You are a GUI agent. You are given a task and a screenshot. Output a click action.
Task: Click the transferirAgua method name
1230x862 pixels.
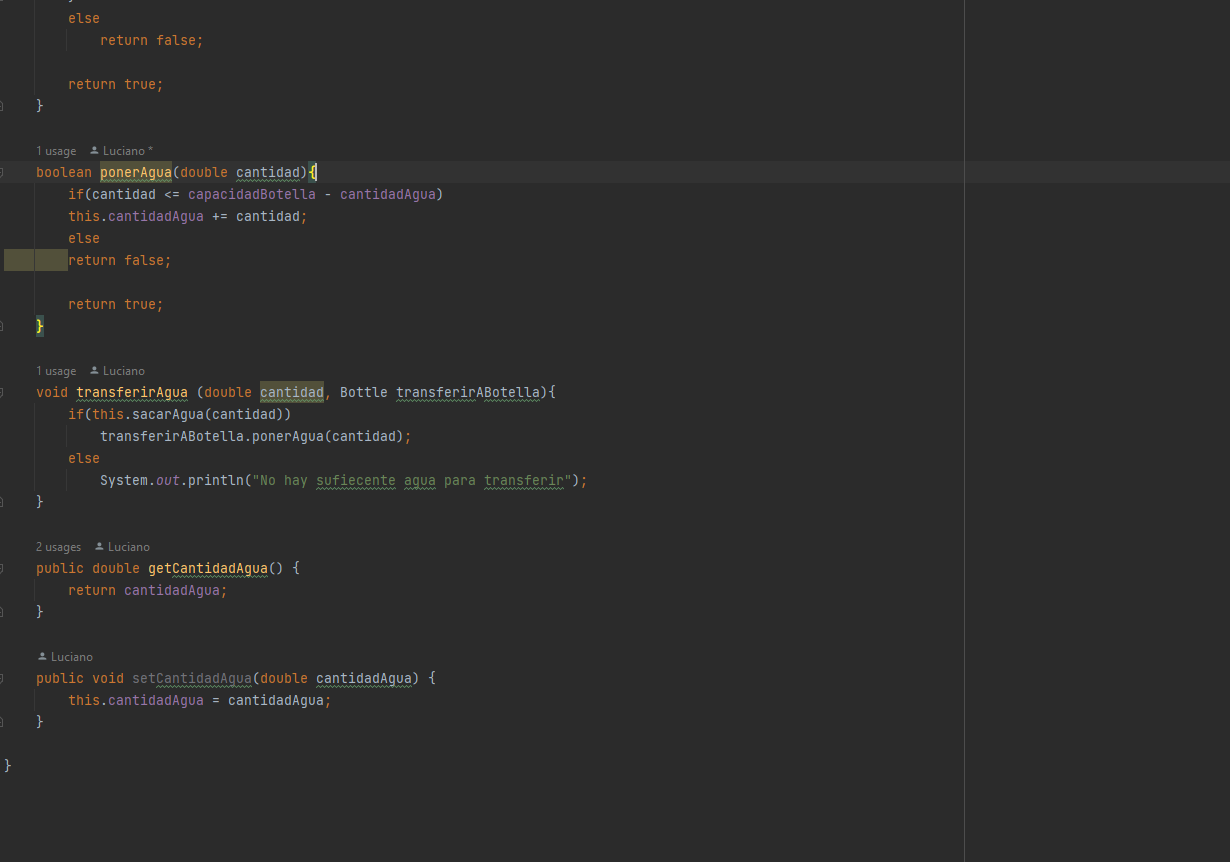(x=132, y=392)
